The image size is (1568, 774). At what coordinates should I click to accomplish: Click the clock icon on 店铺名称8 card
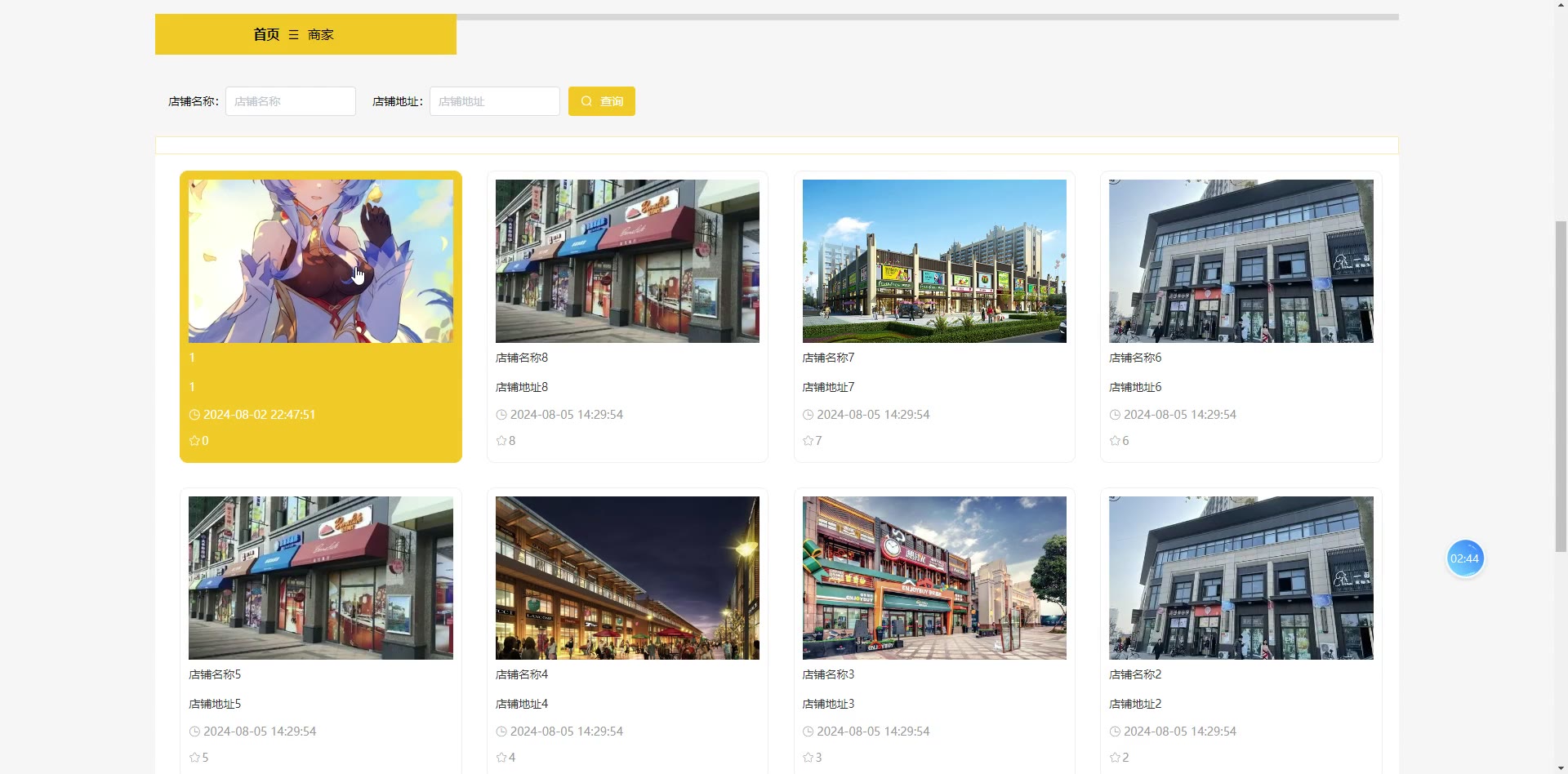pos(501,415)
